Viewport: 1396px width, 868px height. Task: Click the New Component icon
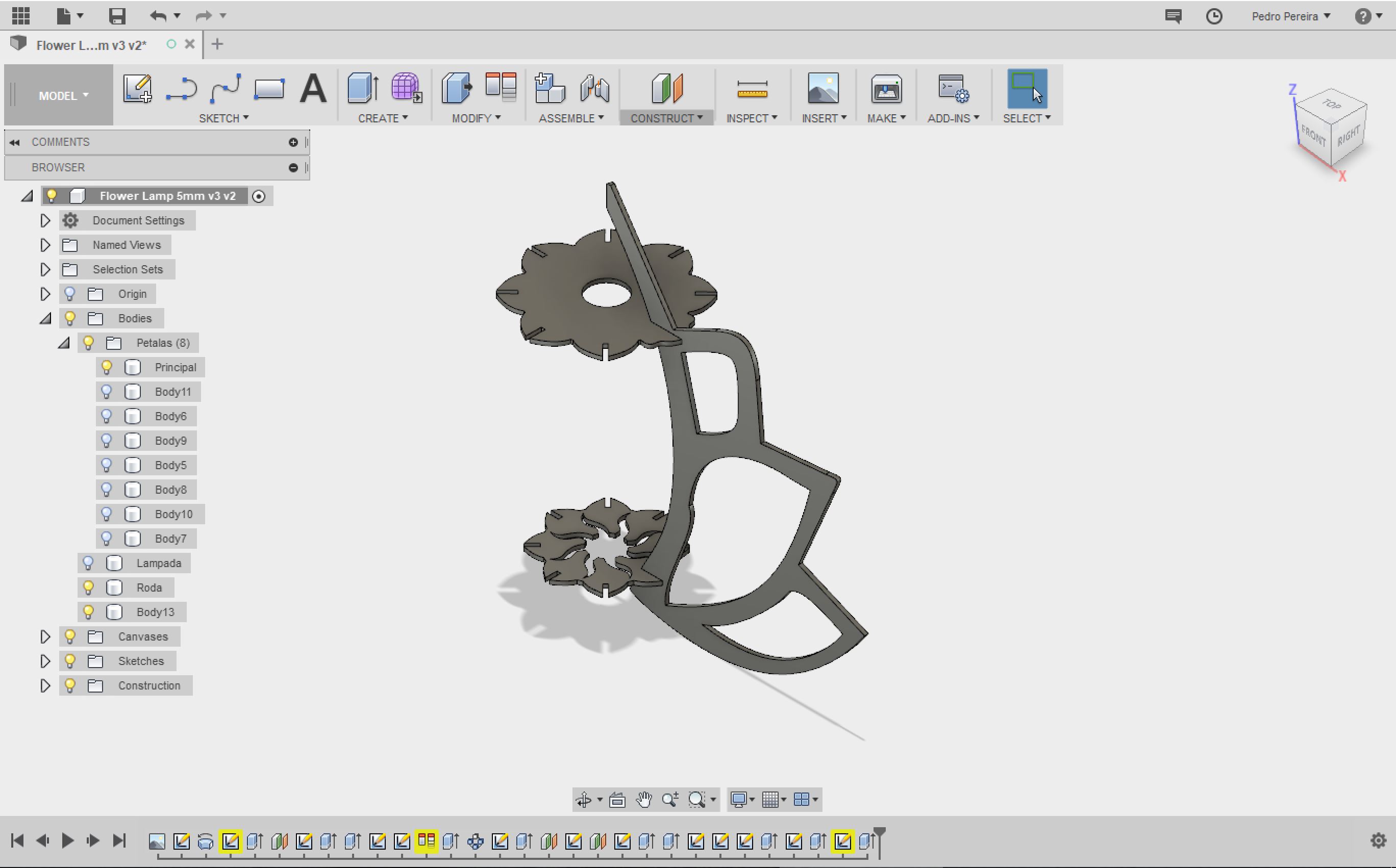[550, 88]
